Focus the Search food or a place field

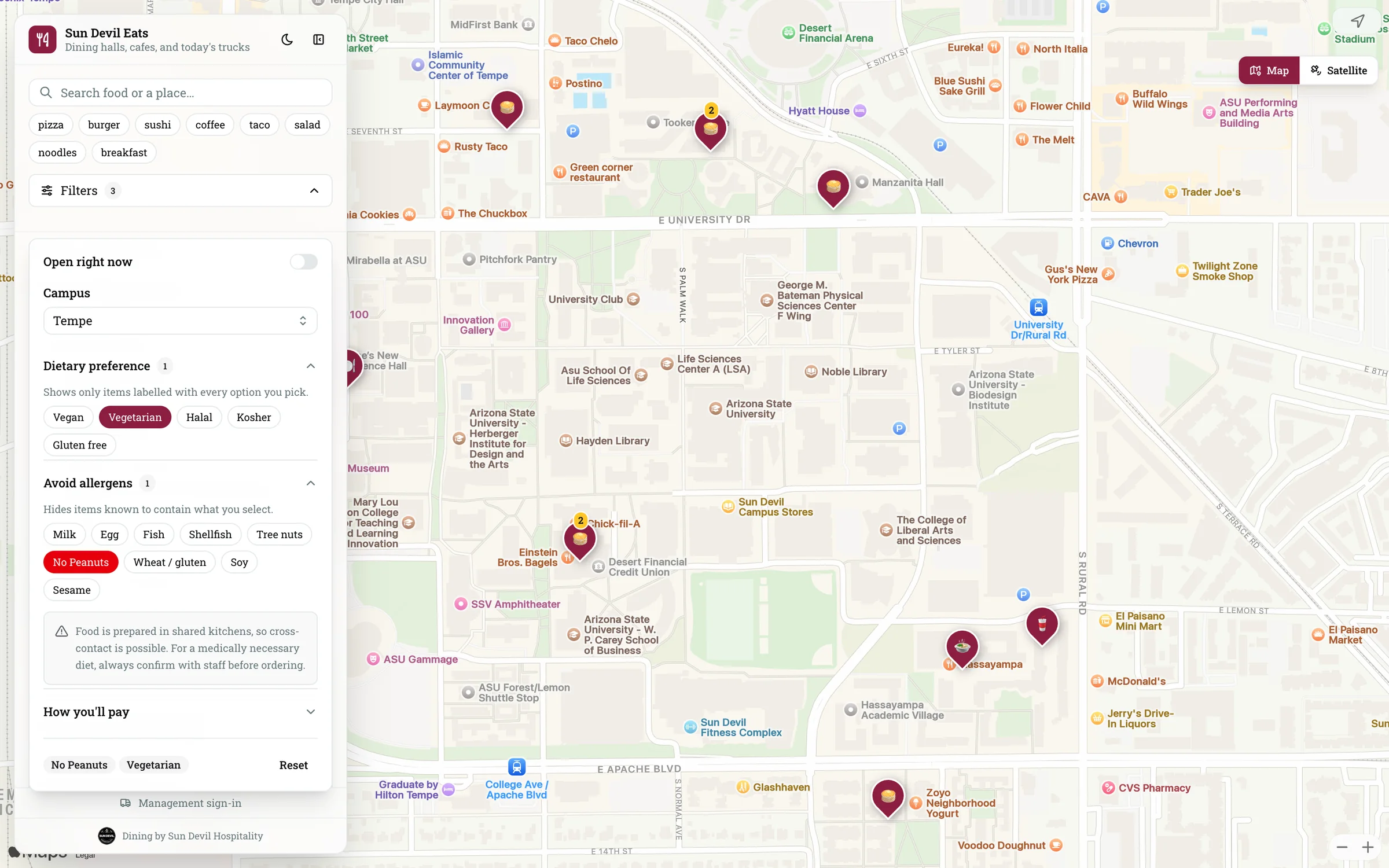[181, 93]
